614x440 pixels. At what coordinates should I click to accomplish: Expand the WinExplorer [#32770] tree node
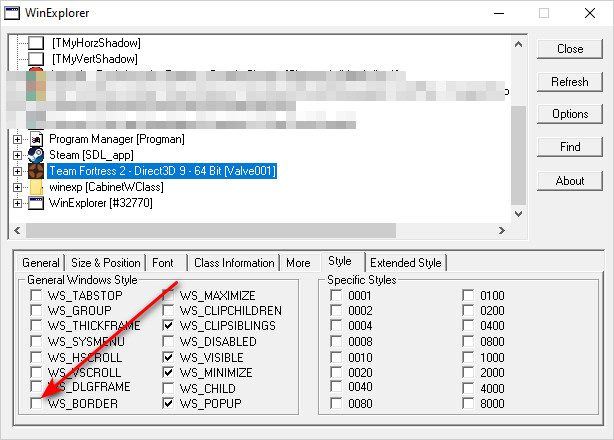pos(17,203)
